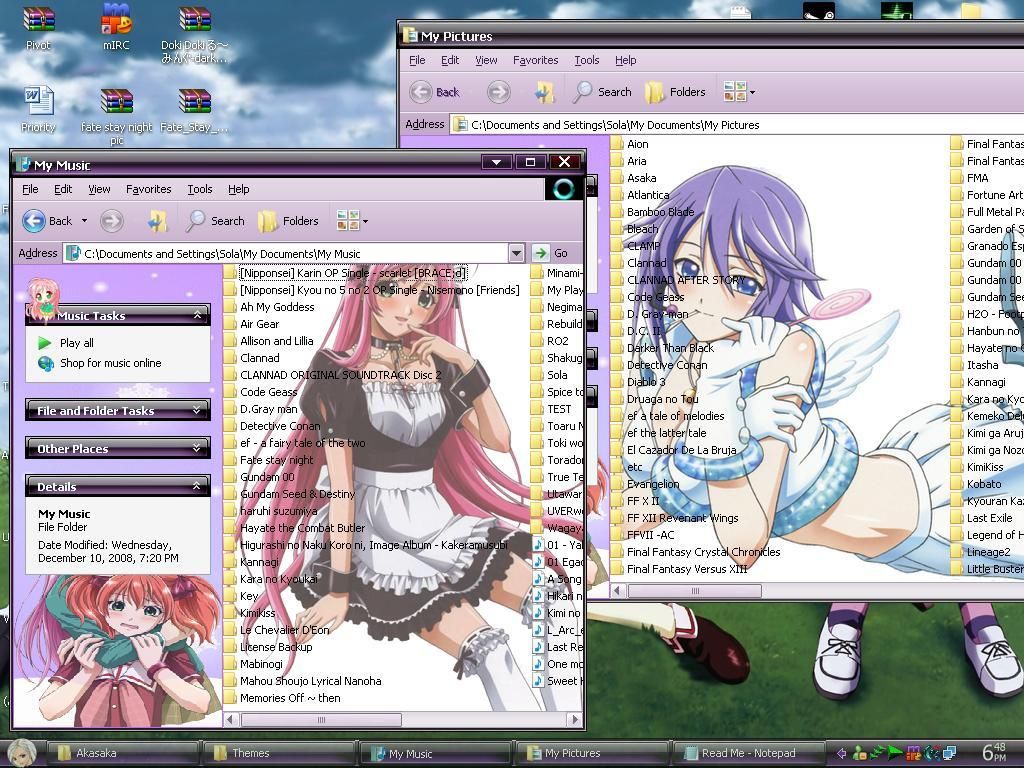Toggle Folders pane in My Pictures toolbar
Image resolution: width=1024 pixels, height=768 pixels.
coord(675,92)
